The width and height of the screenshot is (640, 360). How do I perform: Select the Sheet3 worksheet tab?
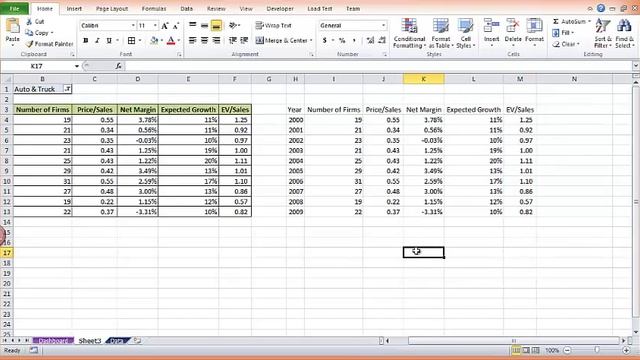pos(89,340)
